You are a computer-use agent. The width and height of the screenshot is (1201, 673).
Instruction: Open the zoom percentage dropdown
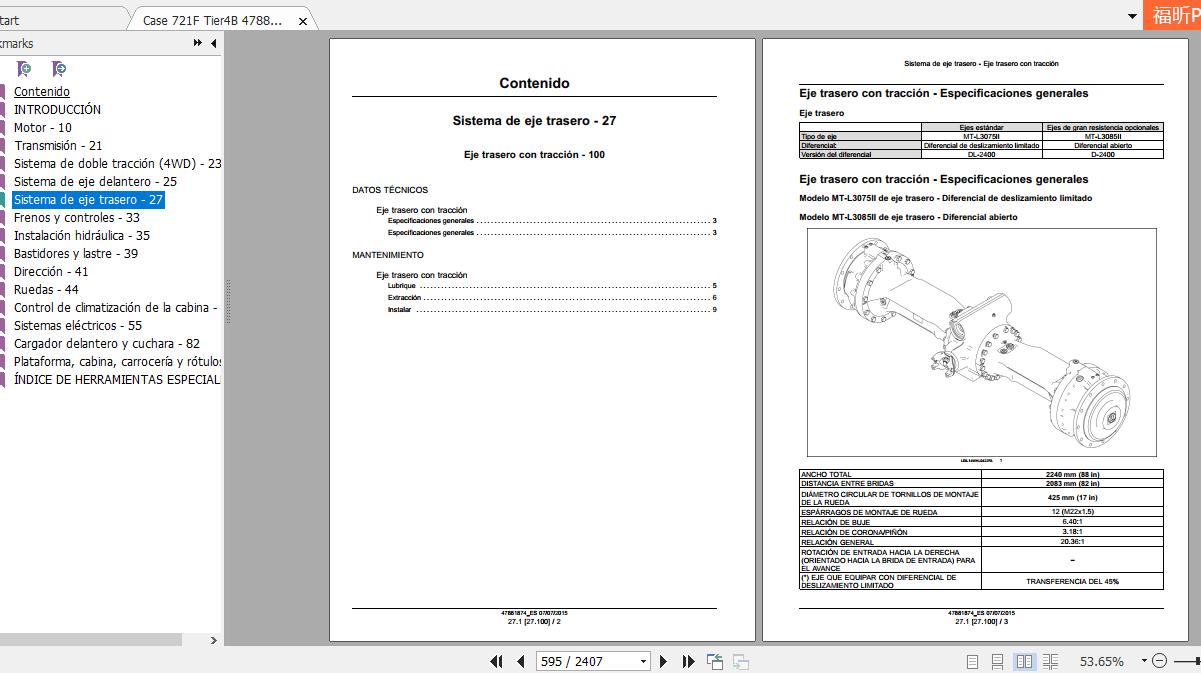1145,660
